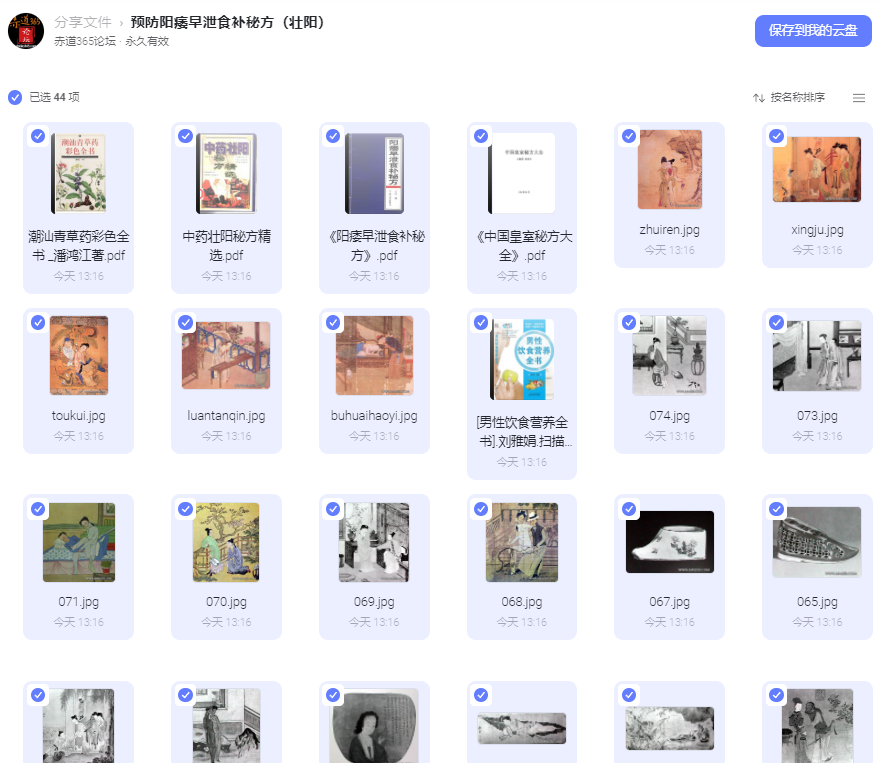Viewport: 877px width, 763px height.
Task: Uncheck the 《阳痿早泄食补秘方》.pdf checkbox
Action: 333,136
